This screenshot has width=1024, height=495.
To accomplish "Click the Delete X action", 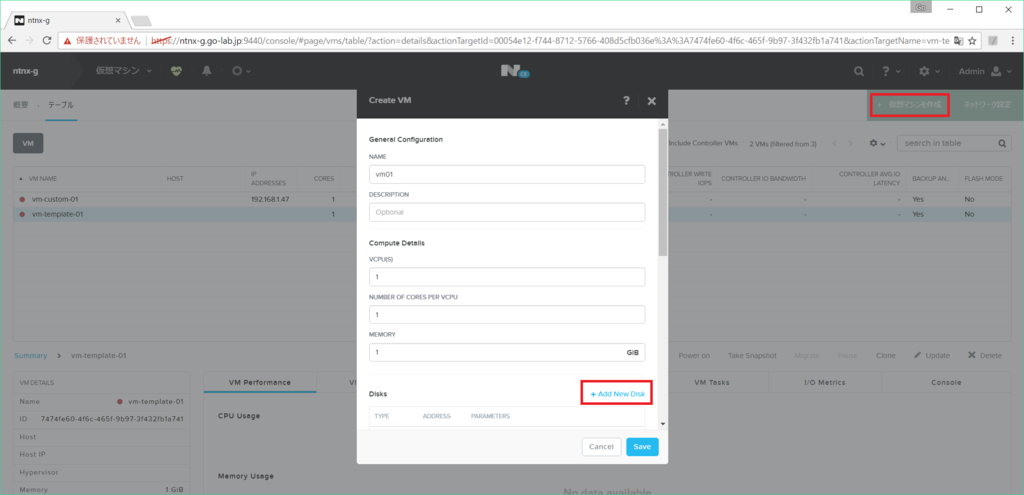I will [x=985, y=355].
